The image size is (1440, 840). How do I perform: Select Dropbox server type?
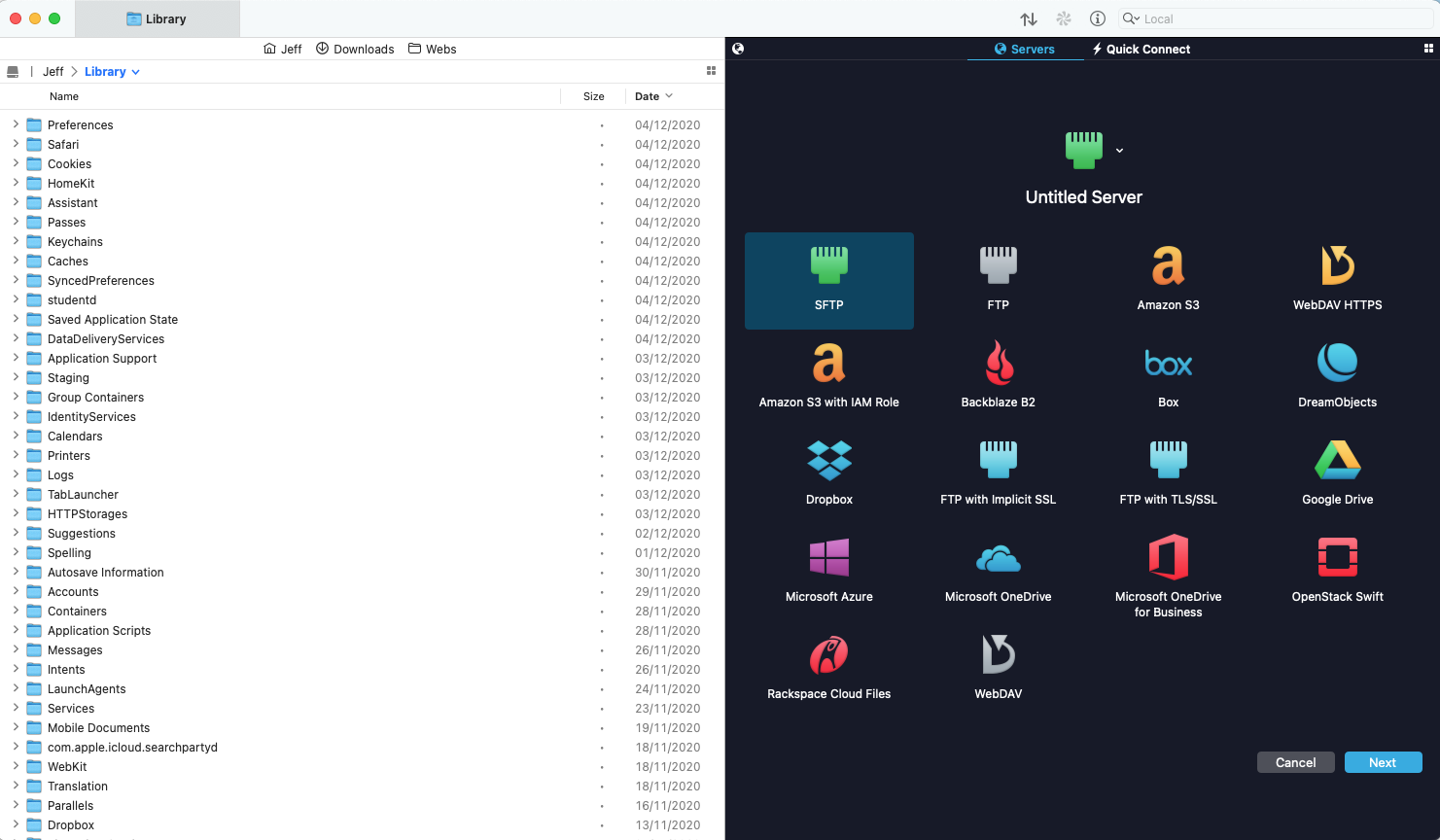829,474
